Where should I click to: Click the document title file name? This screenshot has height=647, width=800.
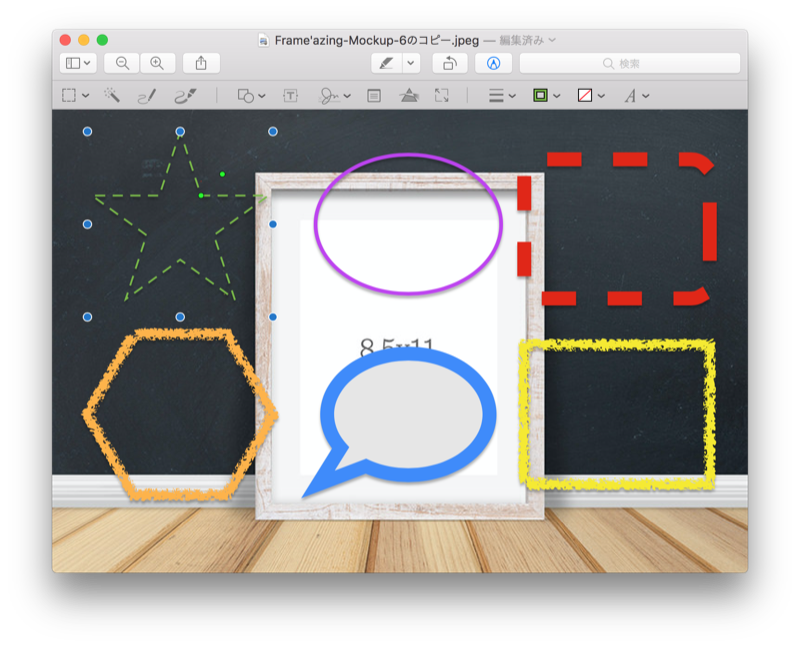click(x=377, y=40)
